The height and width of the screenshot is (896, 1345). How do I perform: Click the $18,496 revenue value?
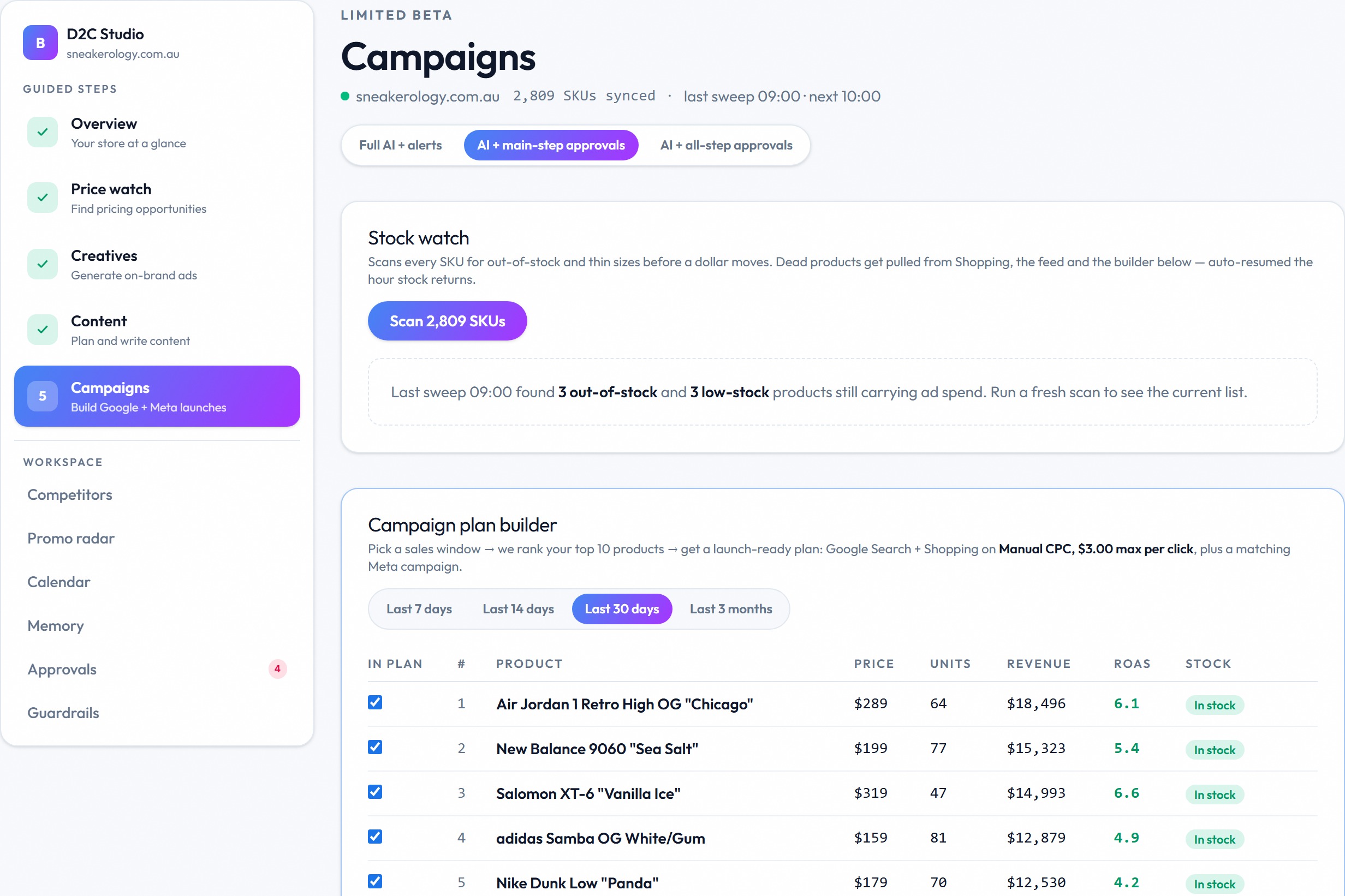coord(1035,703)
